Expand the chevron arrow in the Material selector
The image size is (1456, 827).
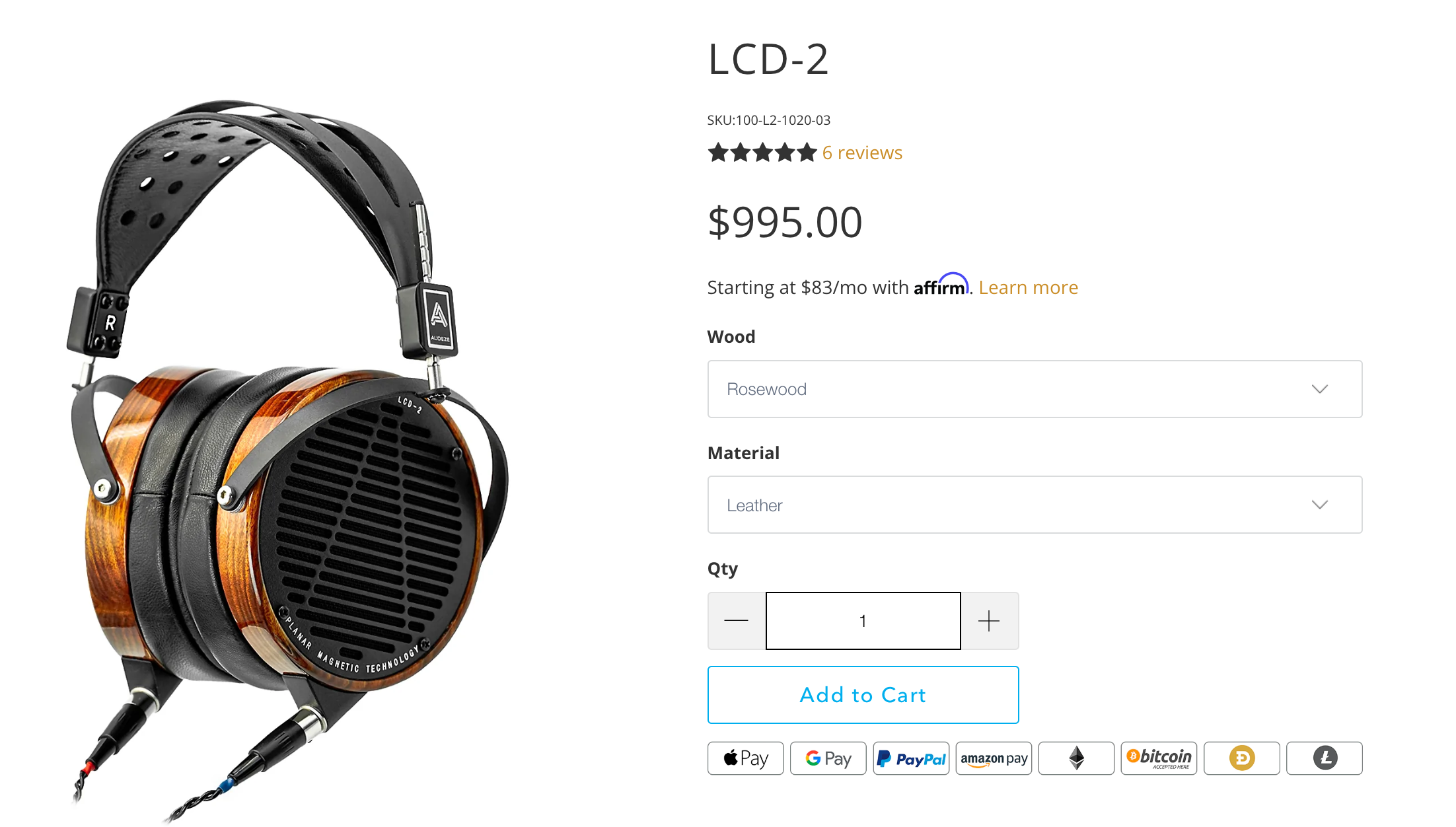pyautogui.click(x=1319, y=505)
